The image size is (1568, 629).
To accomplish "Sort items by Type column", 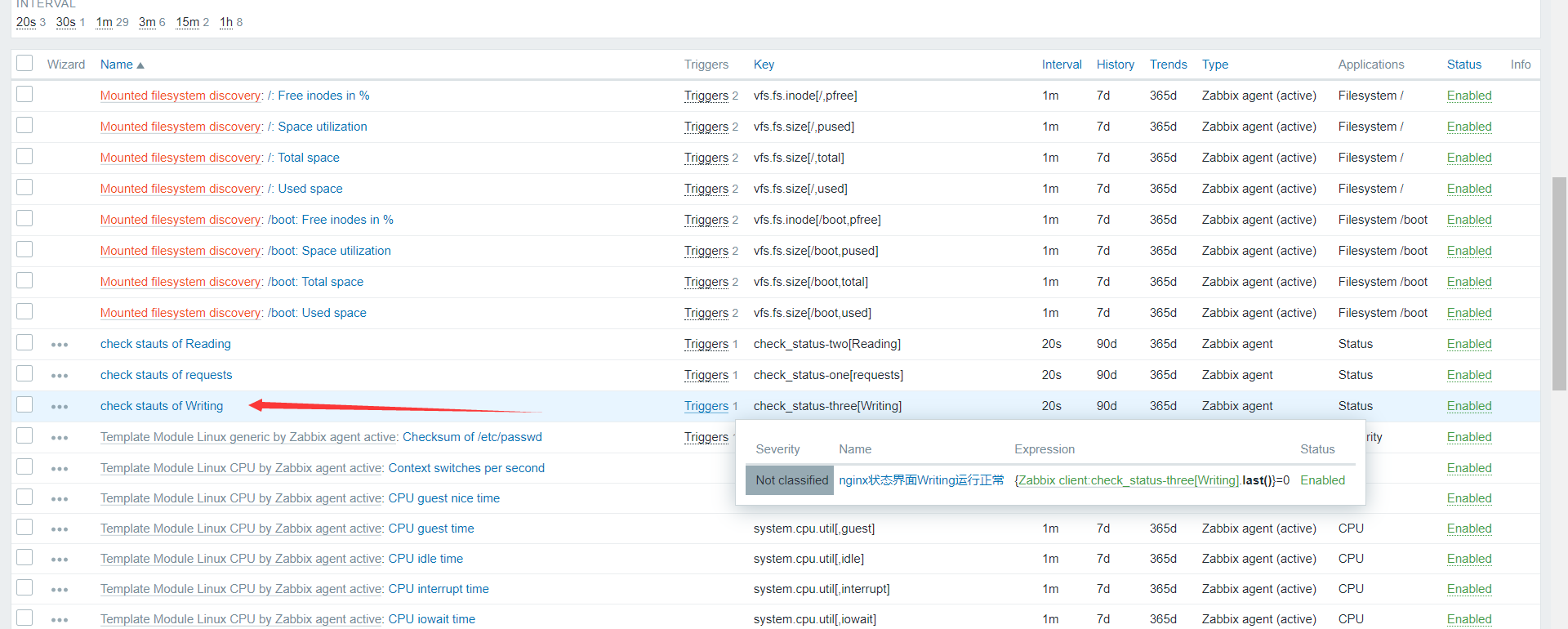I will [1215, 65].
